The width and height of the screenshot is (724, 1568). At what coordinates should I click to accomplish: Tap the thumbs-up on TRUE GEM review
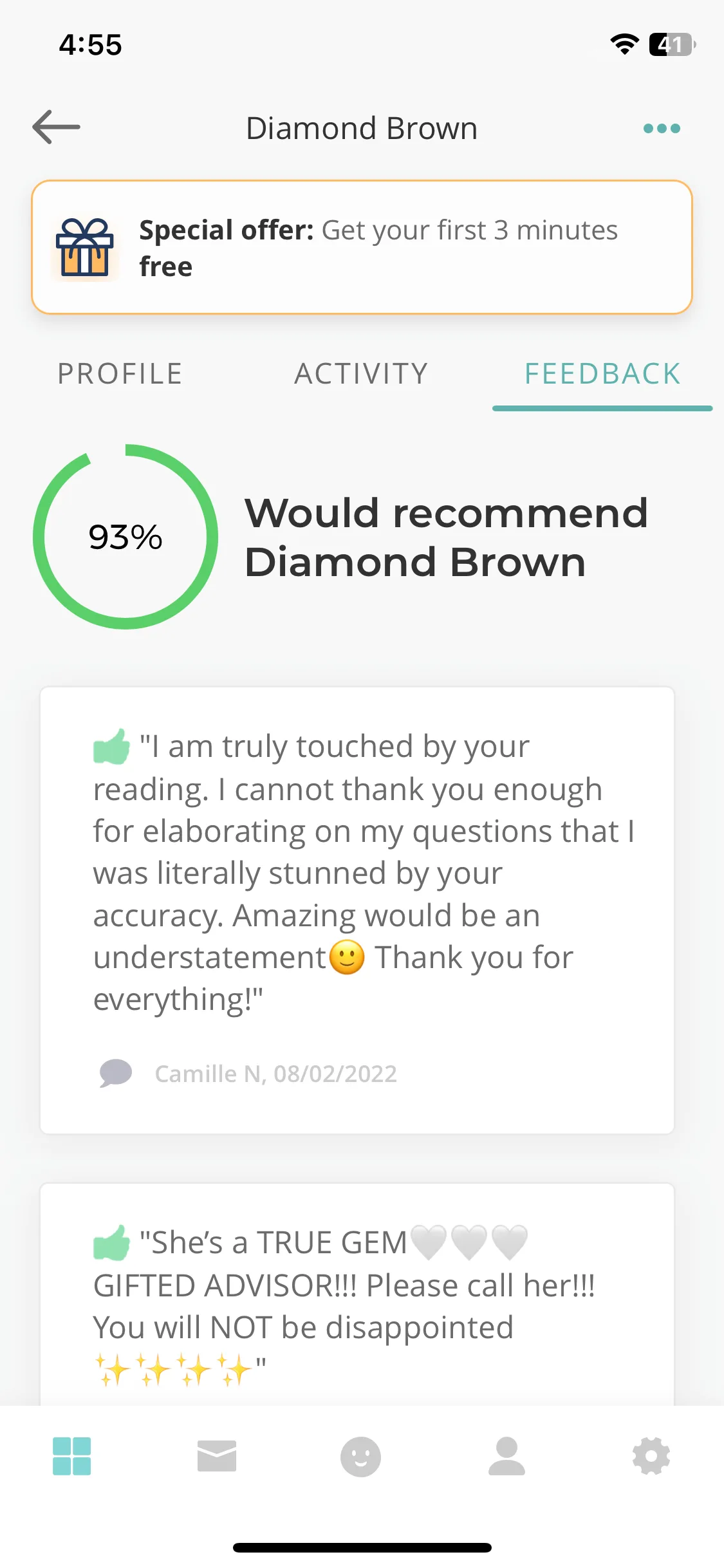(x=112, y=1242)
